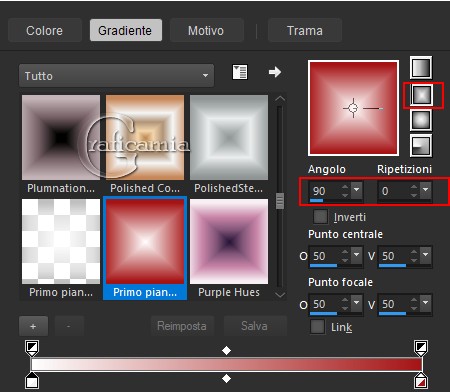Enable the Link checkbox
This screenshot has width=450, height=392.
coord(317,327)
